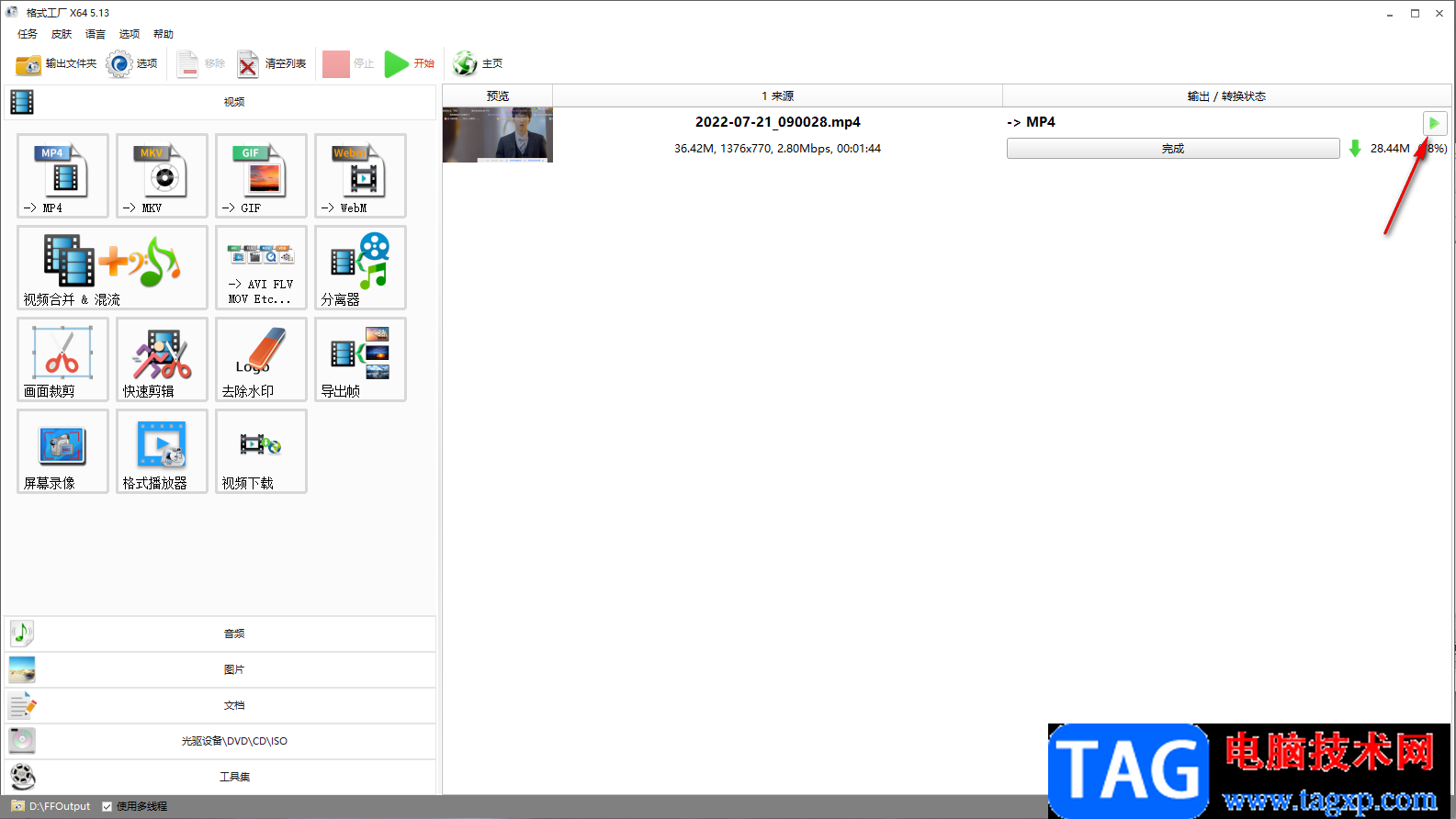Open the 视频合并 & 混流 tool
Screen dimensions: 1456x819
tap(112, 267)
